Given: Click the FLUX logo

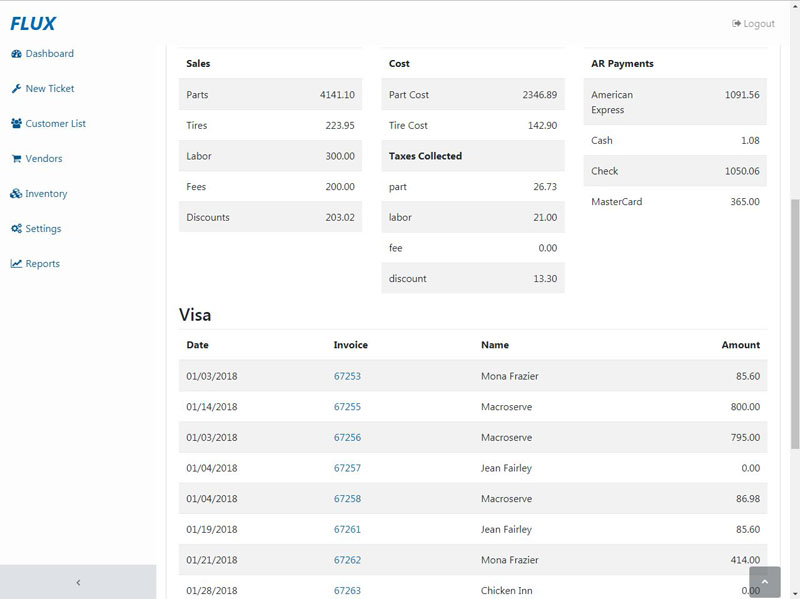Looking at the screenshot, I should tap(33, 24).
